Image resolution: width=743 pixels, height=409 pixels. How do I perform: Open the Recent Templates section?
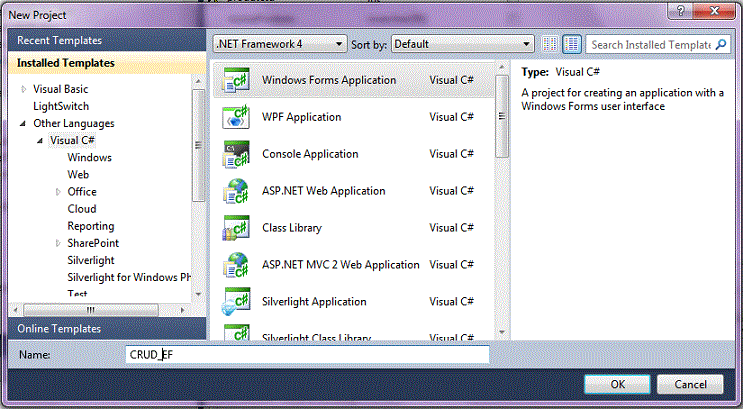pyautogui.click(x=107, y=40)
